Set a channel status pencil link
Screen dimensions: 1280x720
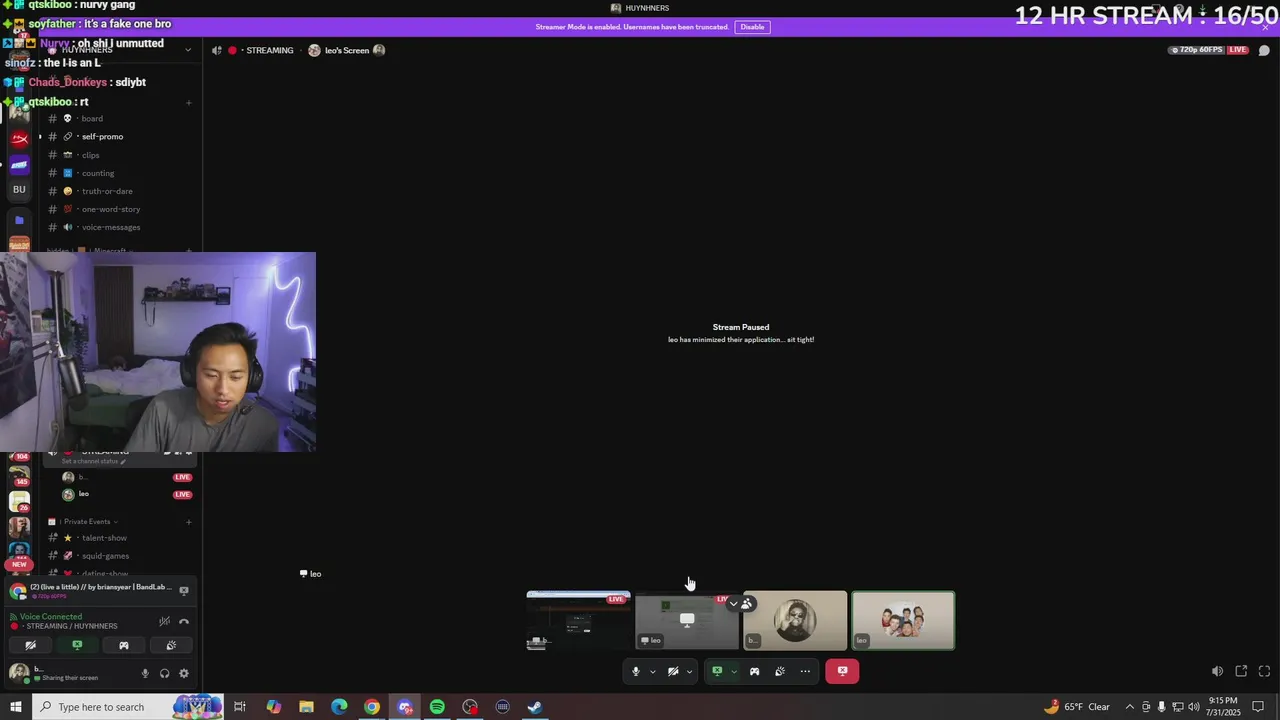(x=94, y=461)
